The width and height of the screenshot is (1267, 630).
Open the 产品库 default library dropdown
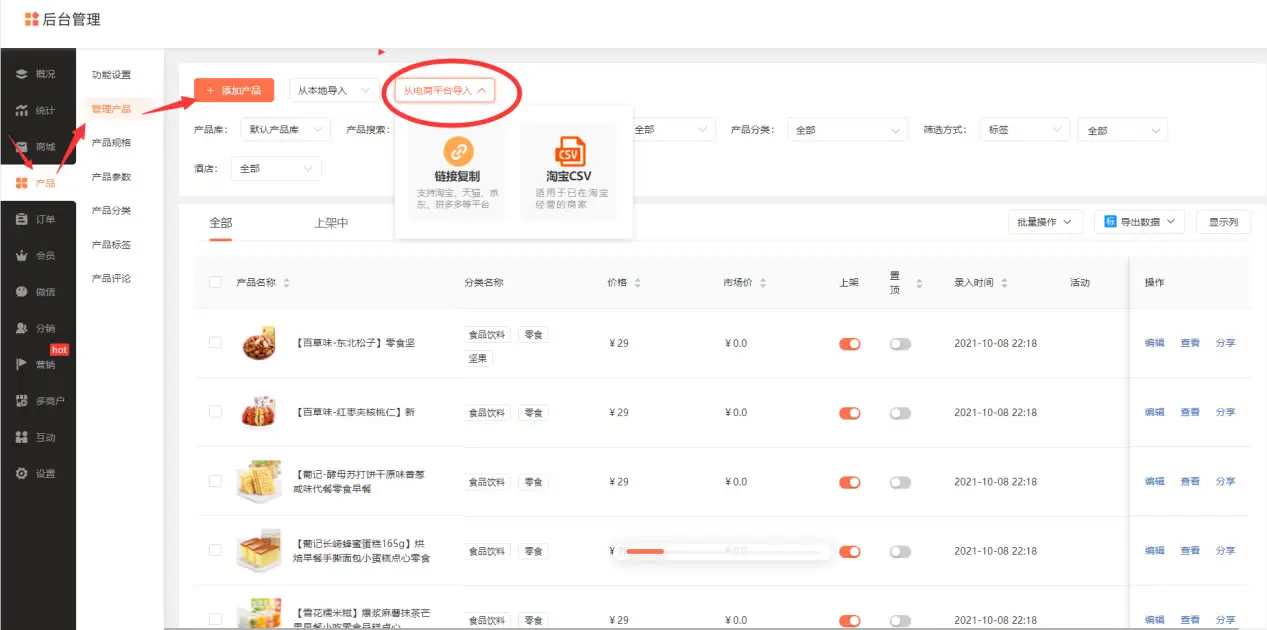284,129
